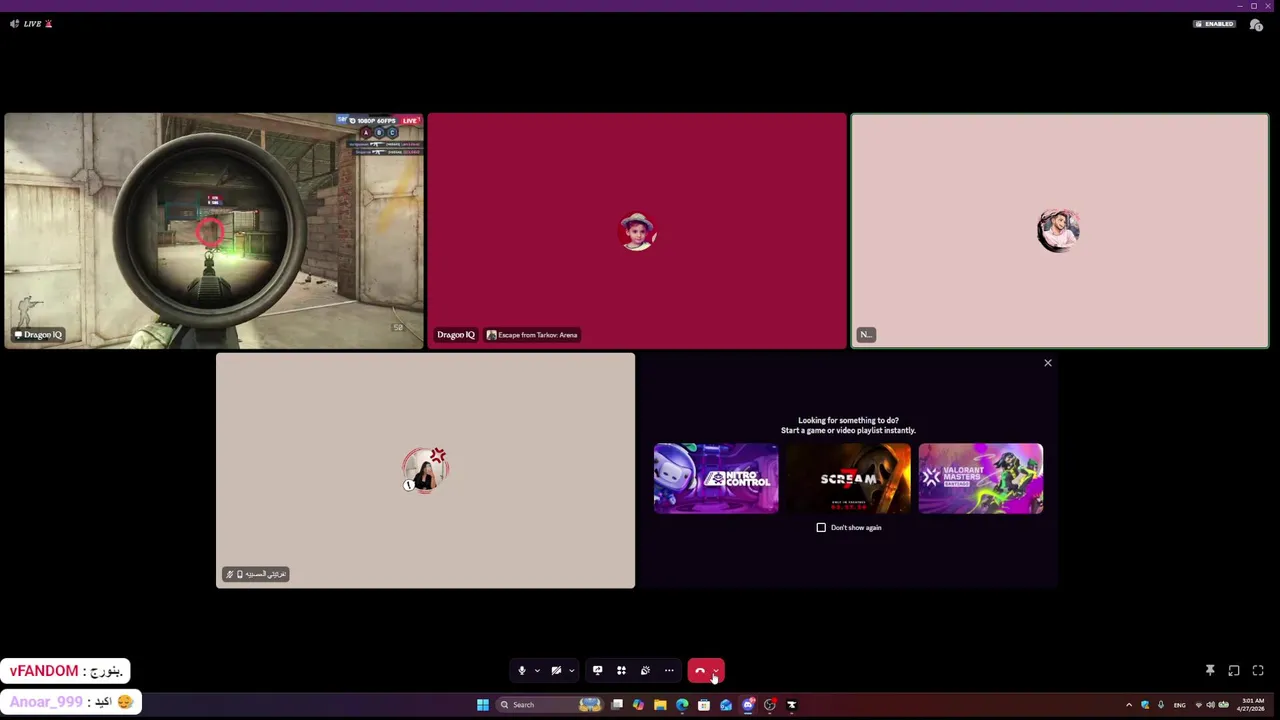Open the clock showing 3:01 AM

(1253, 705)
